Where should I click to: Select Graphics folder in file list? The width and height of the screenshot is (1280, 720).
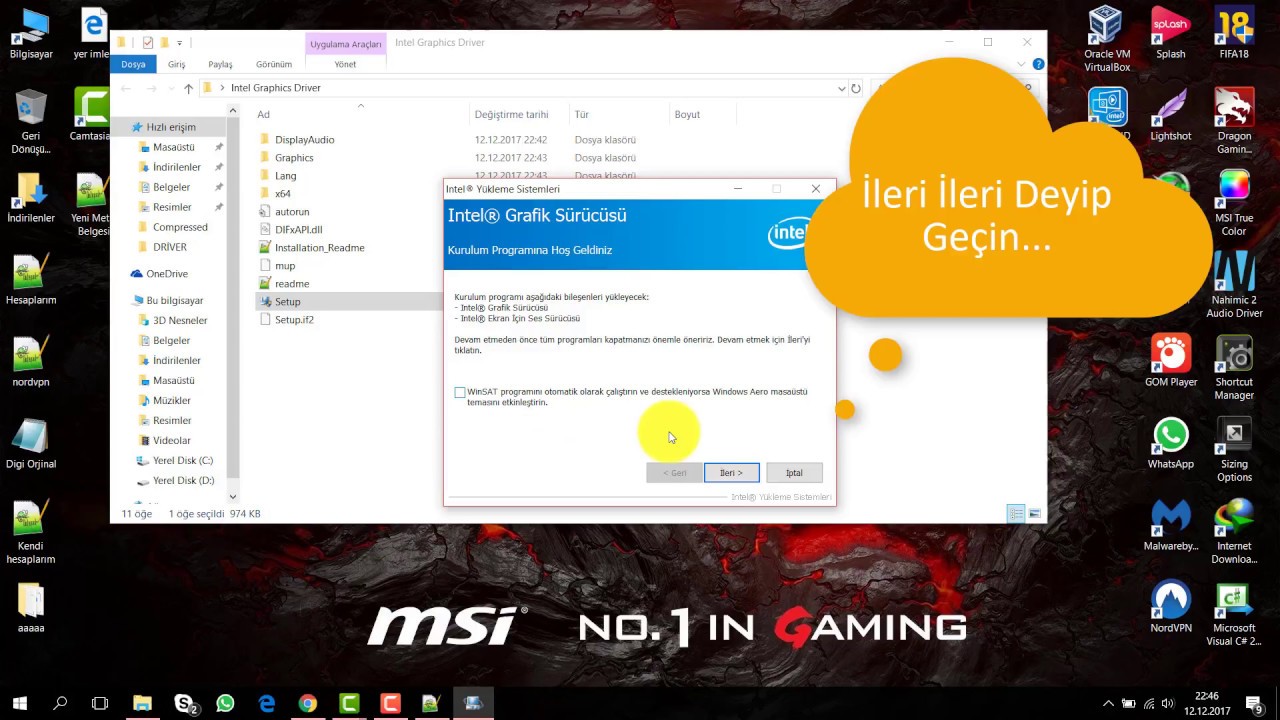click(x=294, y=158)
